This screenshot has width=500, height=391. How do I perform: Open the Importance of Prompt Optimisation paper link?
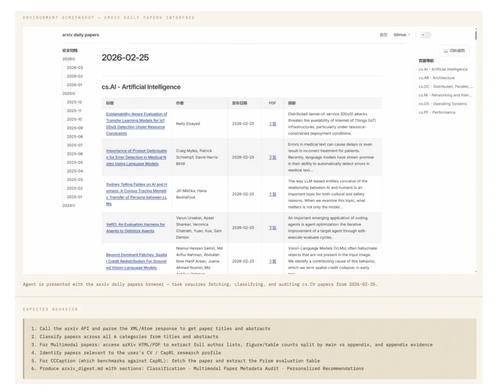click(136, 157)
